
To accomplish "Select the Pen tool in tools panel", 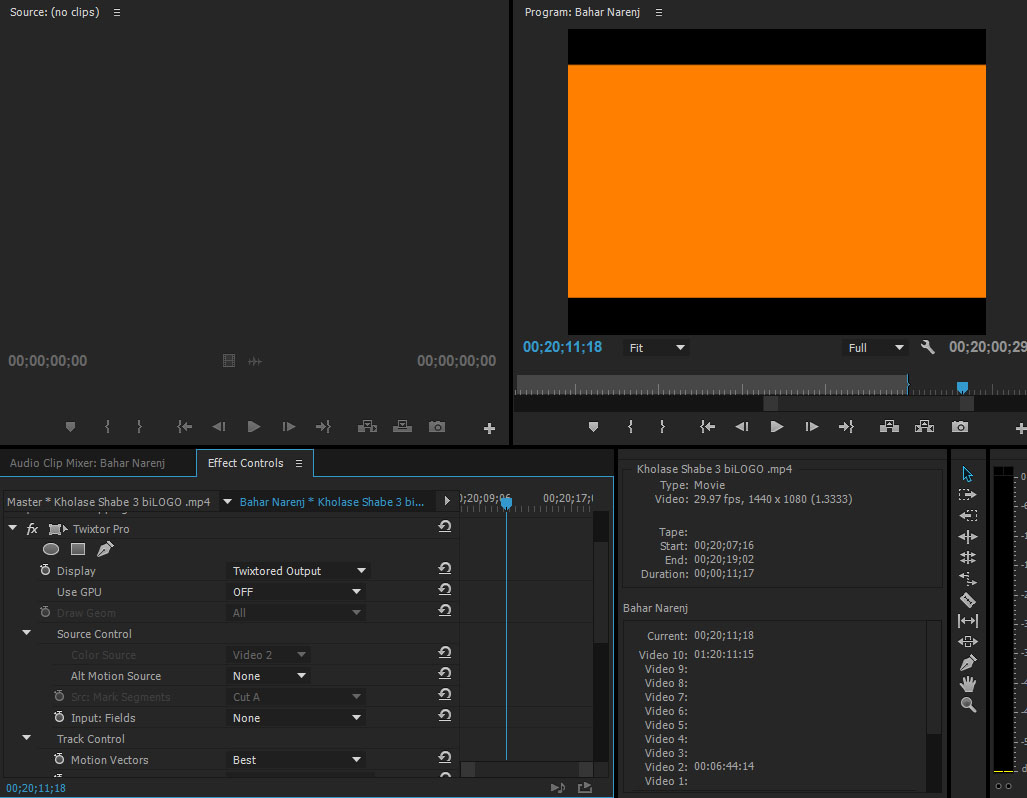I will click(967, 663).
